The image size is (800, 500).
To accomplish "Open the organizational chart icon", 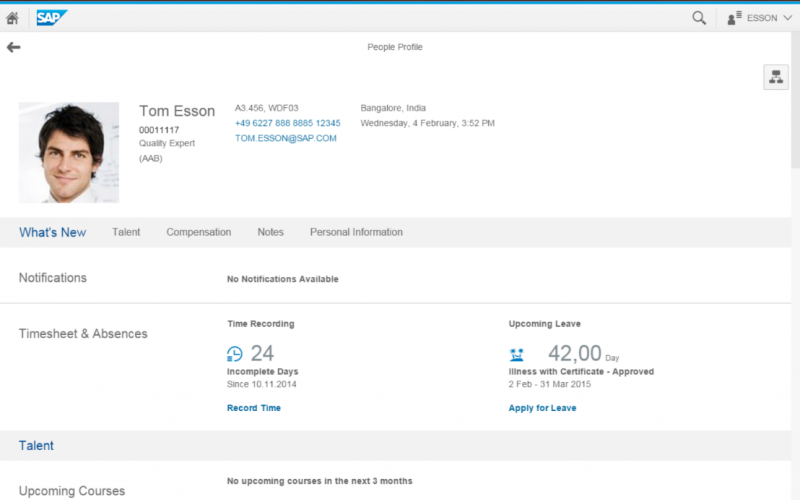I will (776, 77).
